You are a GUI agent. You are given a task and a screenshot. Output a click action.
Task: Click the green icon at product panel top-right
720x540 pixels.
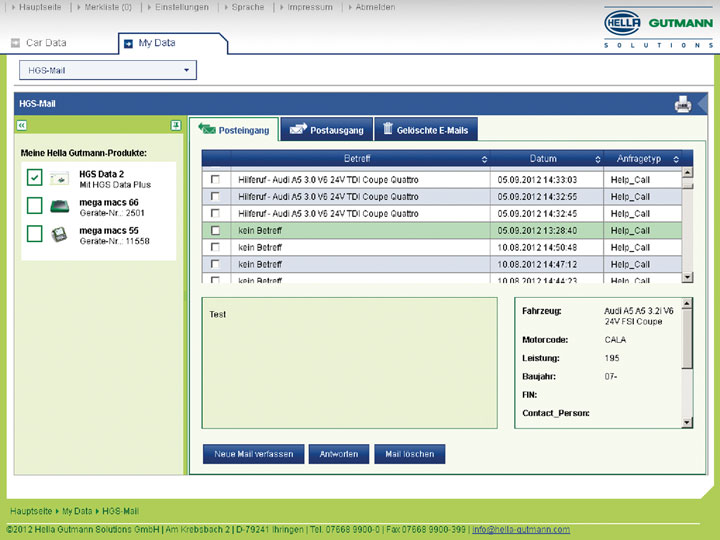175,125
